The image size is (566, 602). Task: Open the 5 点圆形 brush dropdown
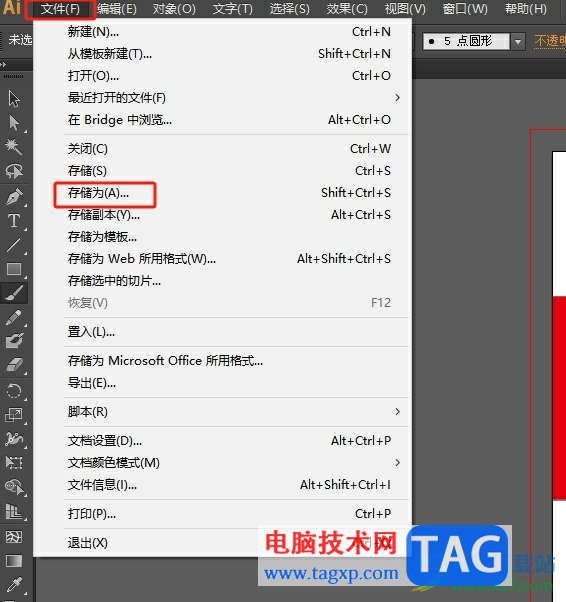click(x=518, y=41)
